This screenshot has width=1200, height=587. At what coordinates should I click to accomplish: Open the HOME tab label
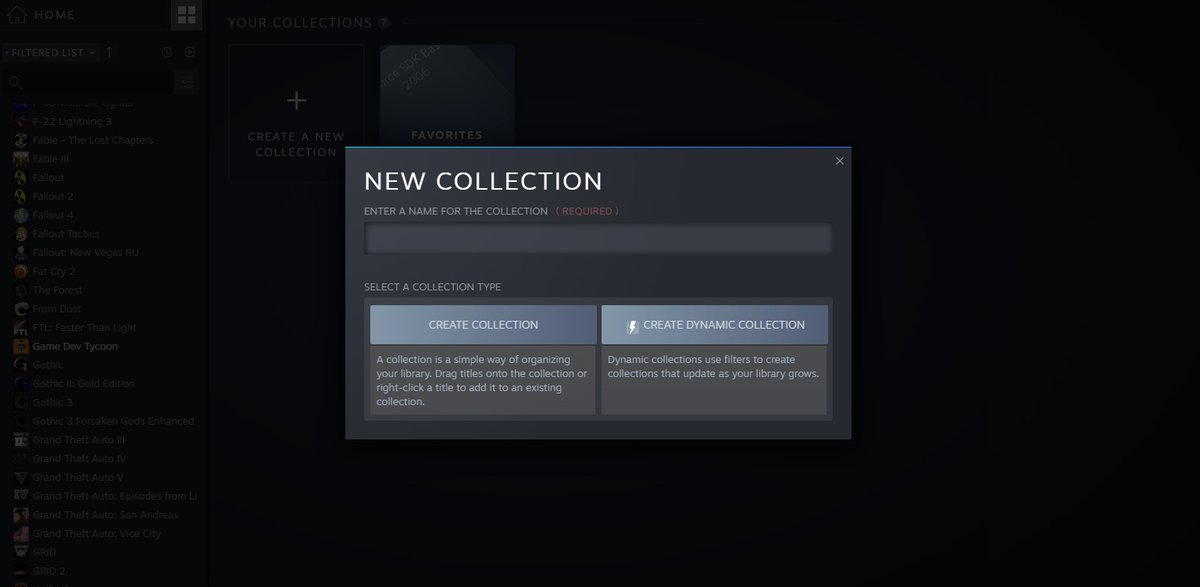[x=54, y=15]
